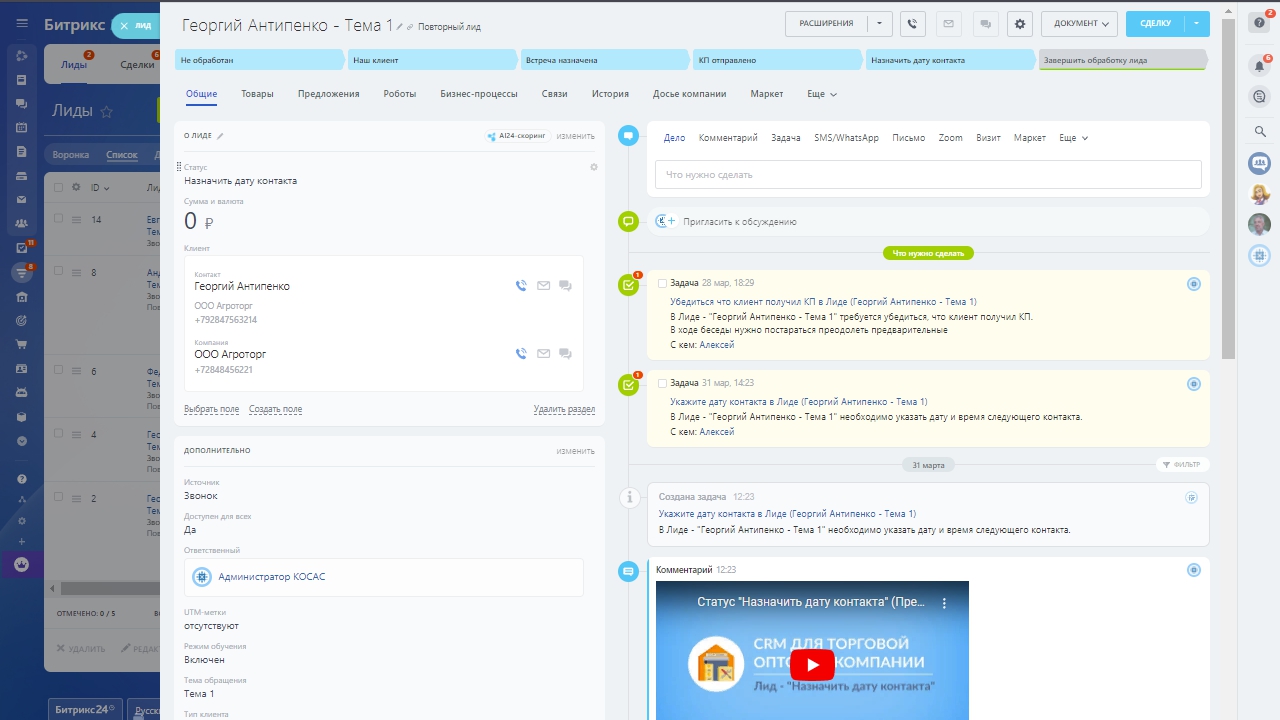Open settings gear icon in lead header
This screenshot has width=1280, height=720.
click(x=1019, y=24)
